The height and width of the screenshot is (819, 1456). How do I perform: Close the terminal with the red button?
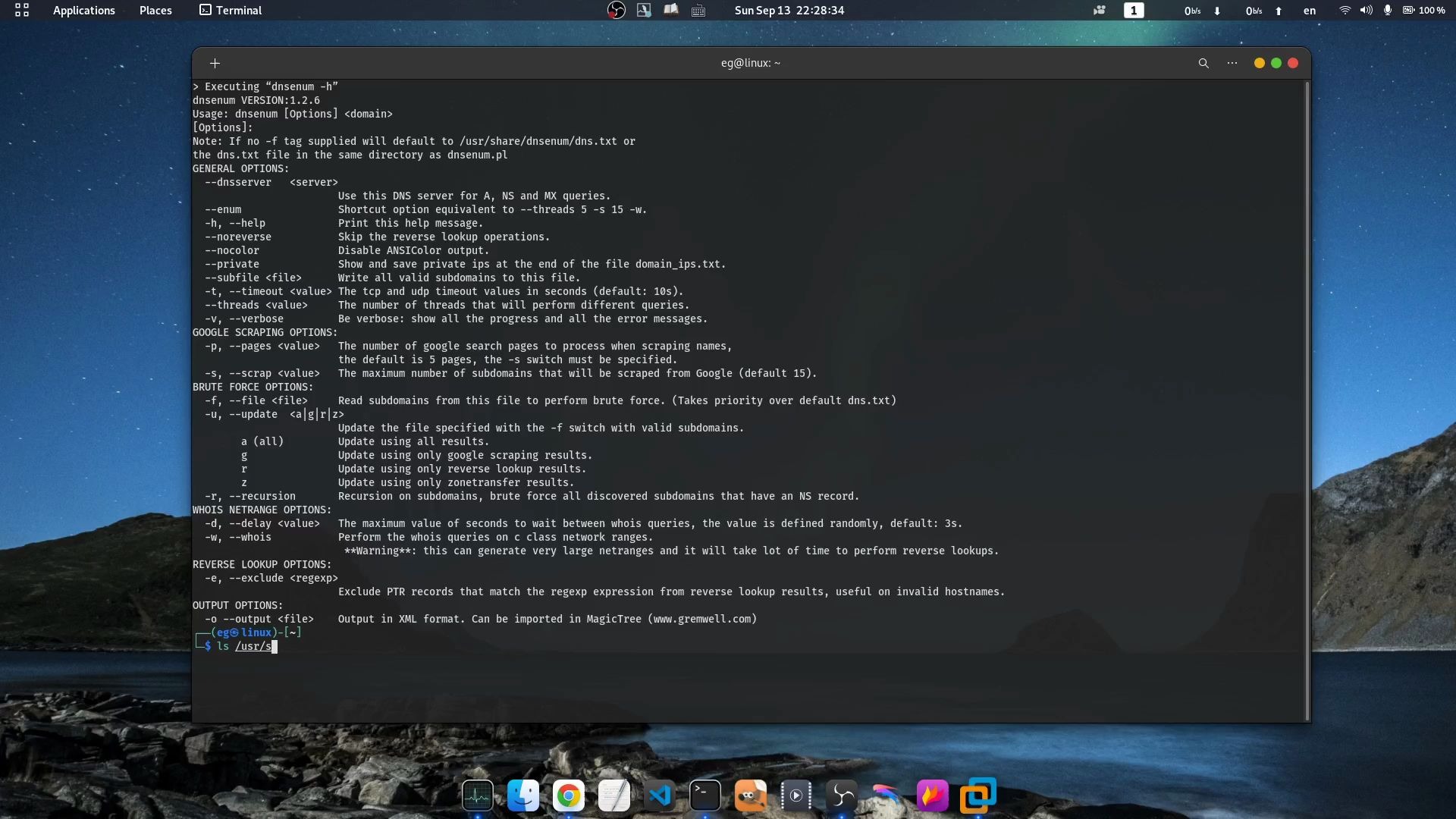click(1294, 63)
